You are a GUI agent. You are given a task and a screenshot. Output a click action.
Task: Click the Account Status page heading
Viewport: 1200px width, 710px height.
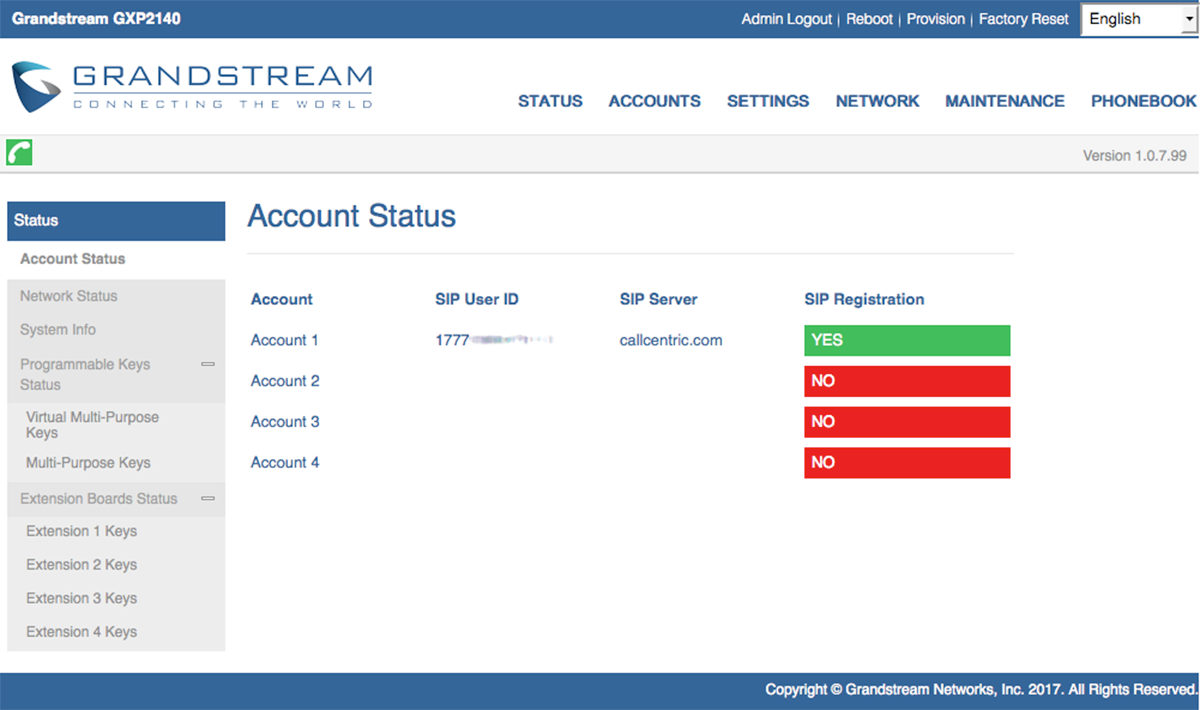352,216
